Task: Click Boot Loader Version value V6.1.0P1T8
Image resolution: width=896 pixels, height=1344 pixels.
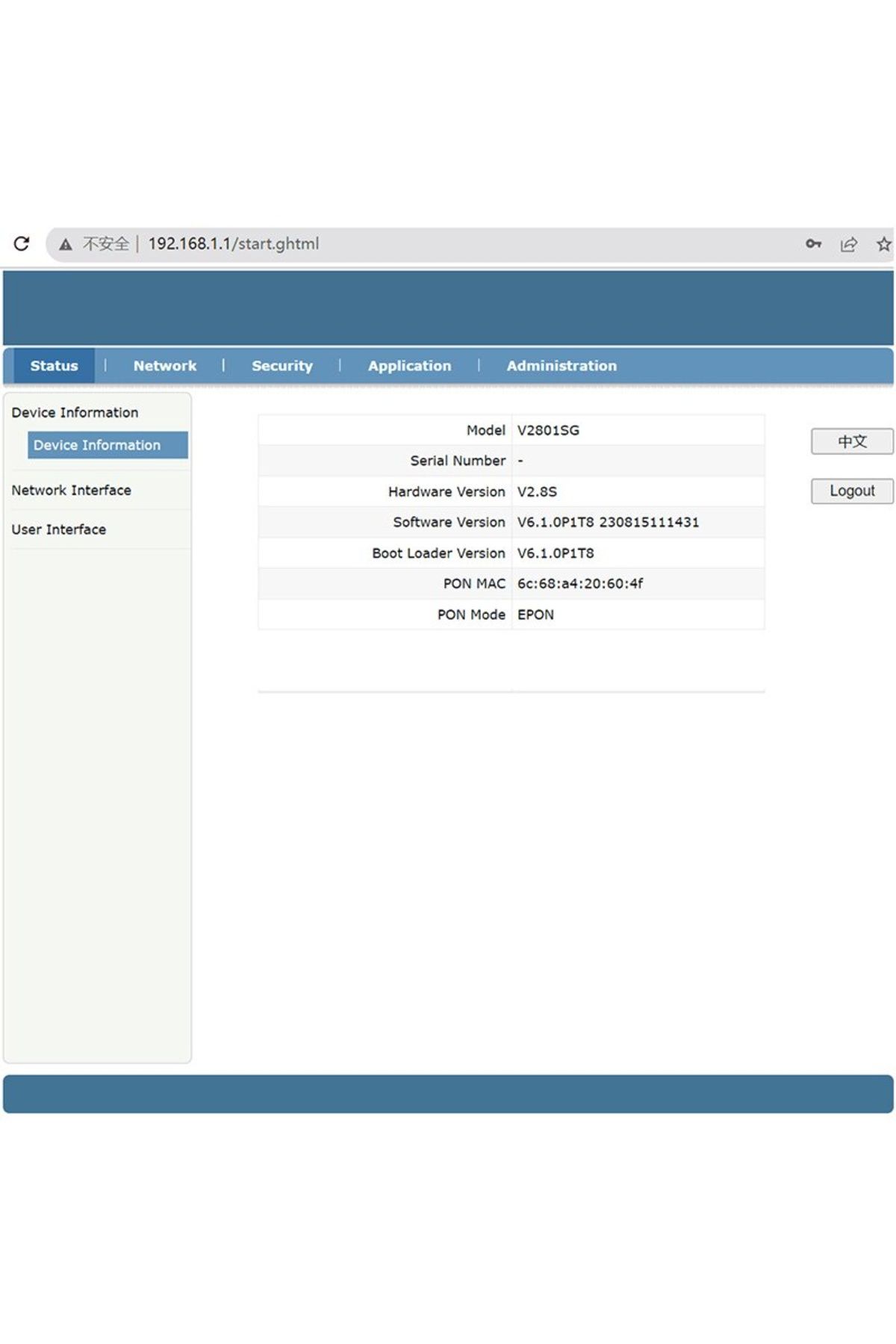Action: click(556, 553)
